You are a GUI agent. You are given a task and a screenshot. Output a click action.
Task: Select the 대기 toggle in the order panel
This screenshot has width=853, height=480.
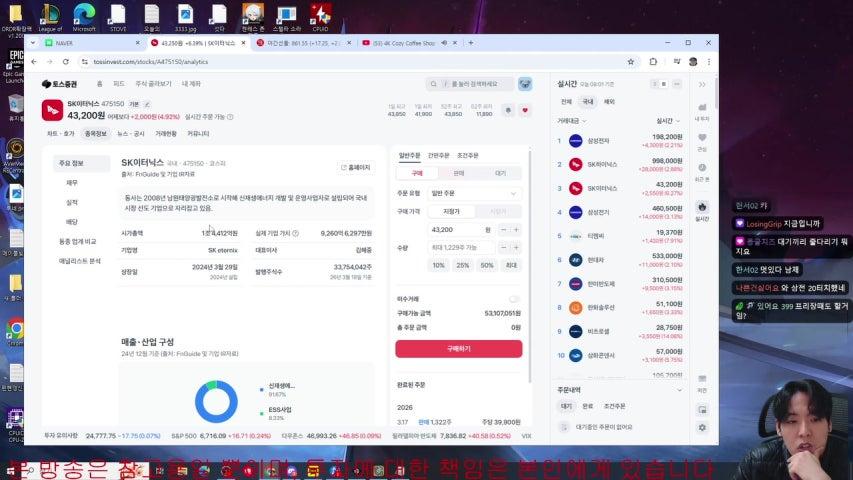pyautogui.click(x=500, y=173)
